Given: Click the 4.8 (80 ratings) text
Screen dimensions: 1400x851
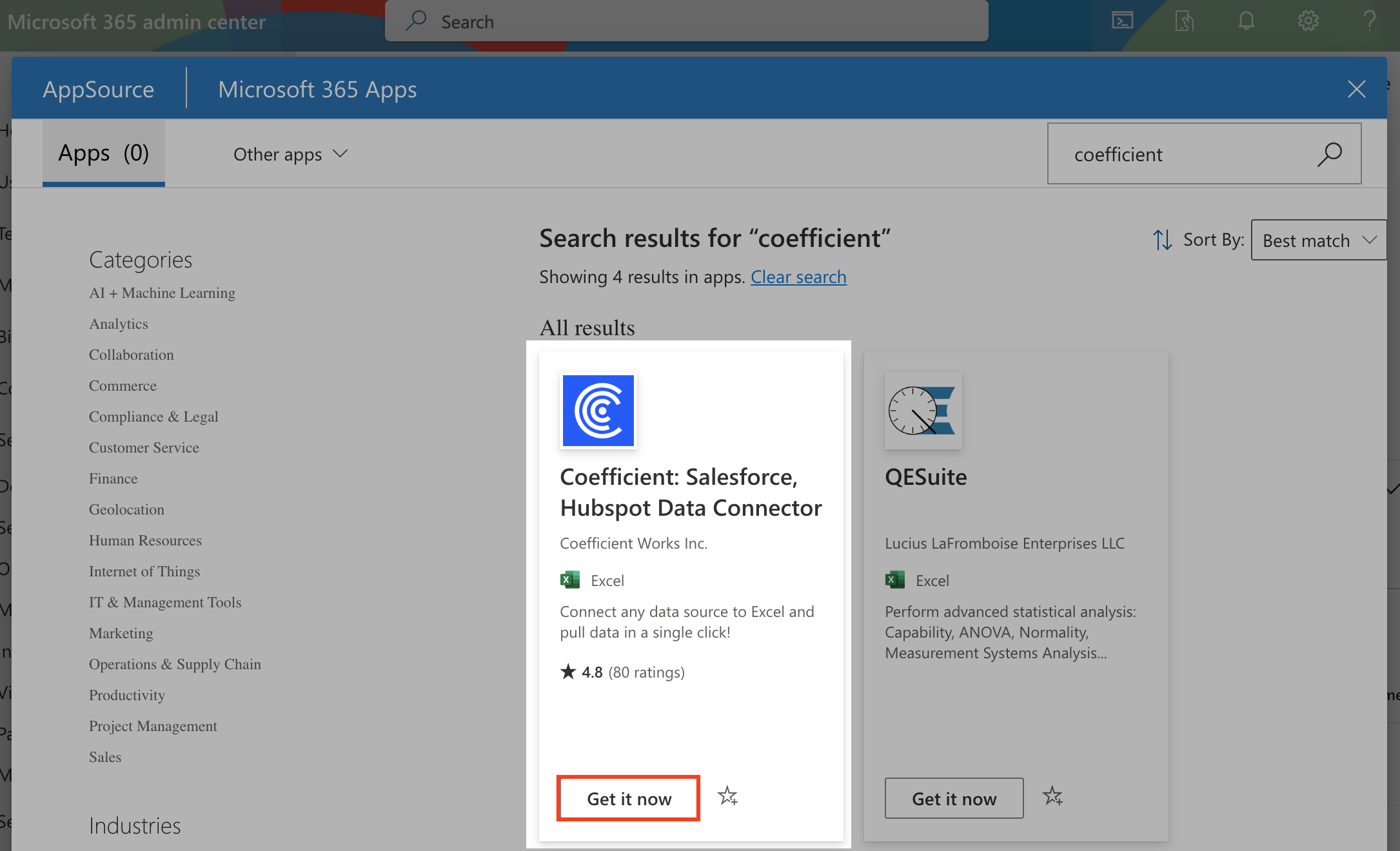Looking at the screenshot, I should tap(633, 672).
